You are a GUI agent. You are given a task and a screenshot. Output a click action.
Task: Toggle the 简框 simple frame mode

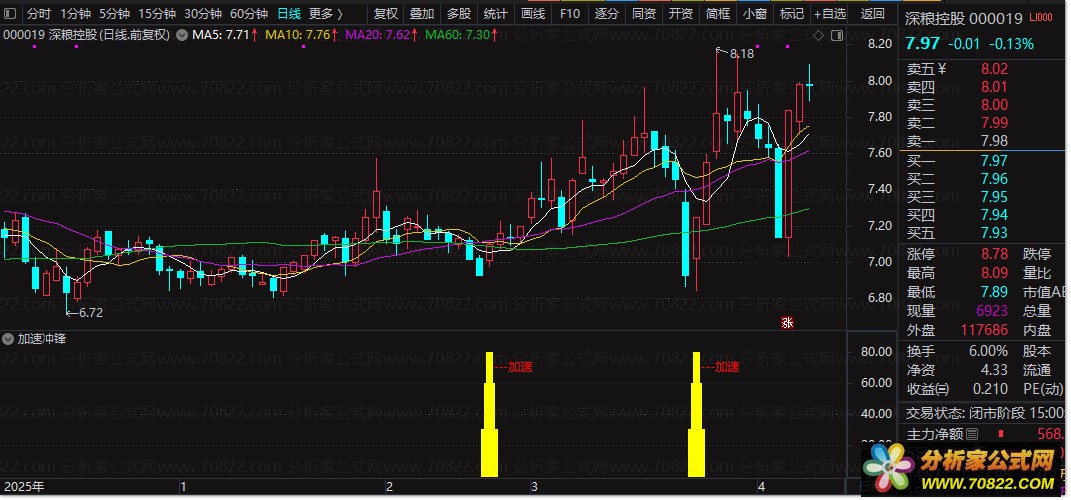coord(718,13)
